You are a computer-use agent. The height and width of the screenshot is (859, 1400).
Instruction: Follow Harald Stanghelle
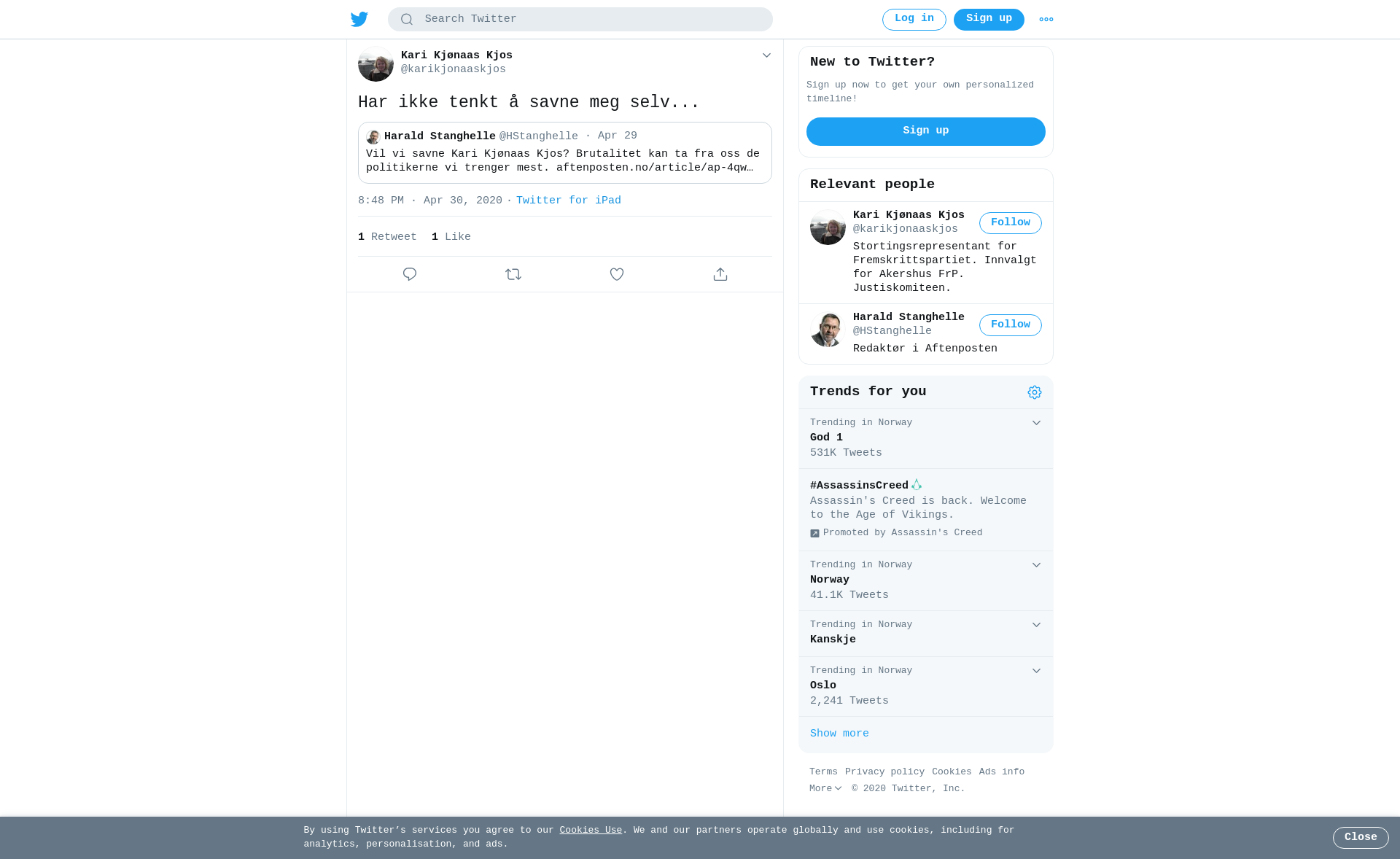pos(1011,325)
